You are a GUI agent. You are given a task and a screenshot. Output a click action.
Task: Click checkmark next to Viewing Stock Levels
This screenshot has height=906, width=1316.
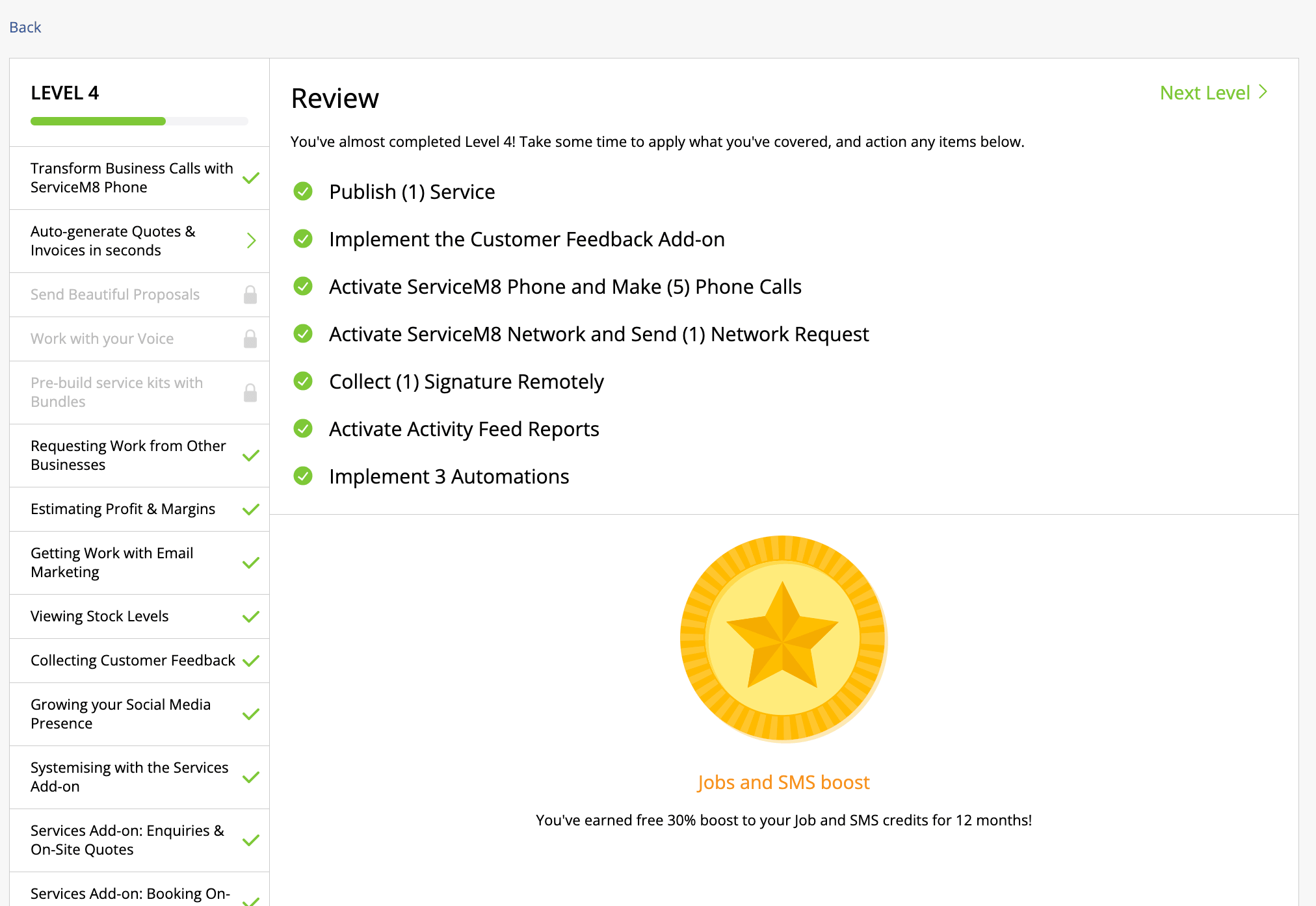tap(251, 617)
